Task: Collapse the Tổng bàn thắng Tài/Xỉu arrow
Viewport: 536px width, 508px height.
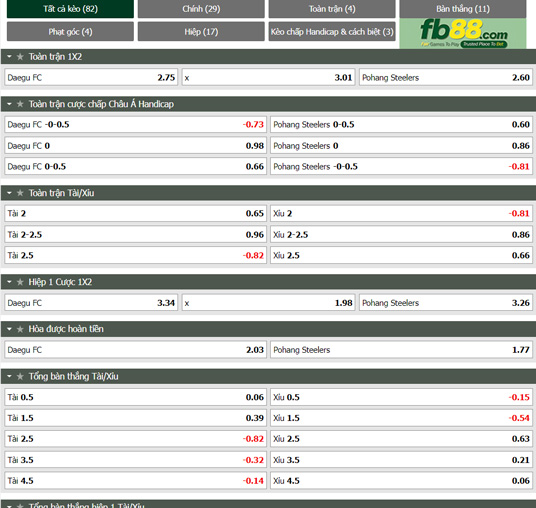Action: [x=9, y=376]
